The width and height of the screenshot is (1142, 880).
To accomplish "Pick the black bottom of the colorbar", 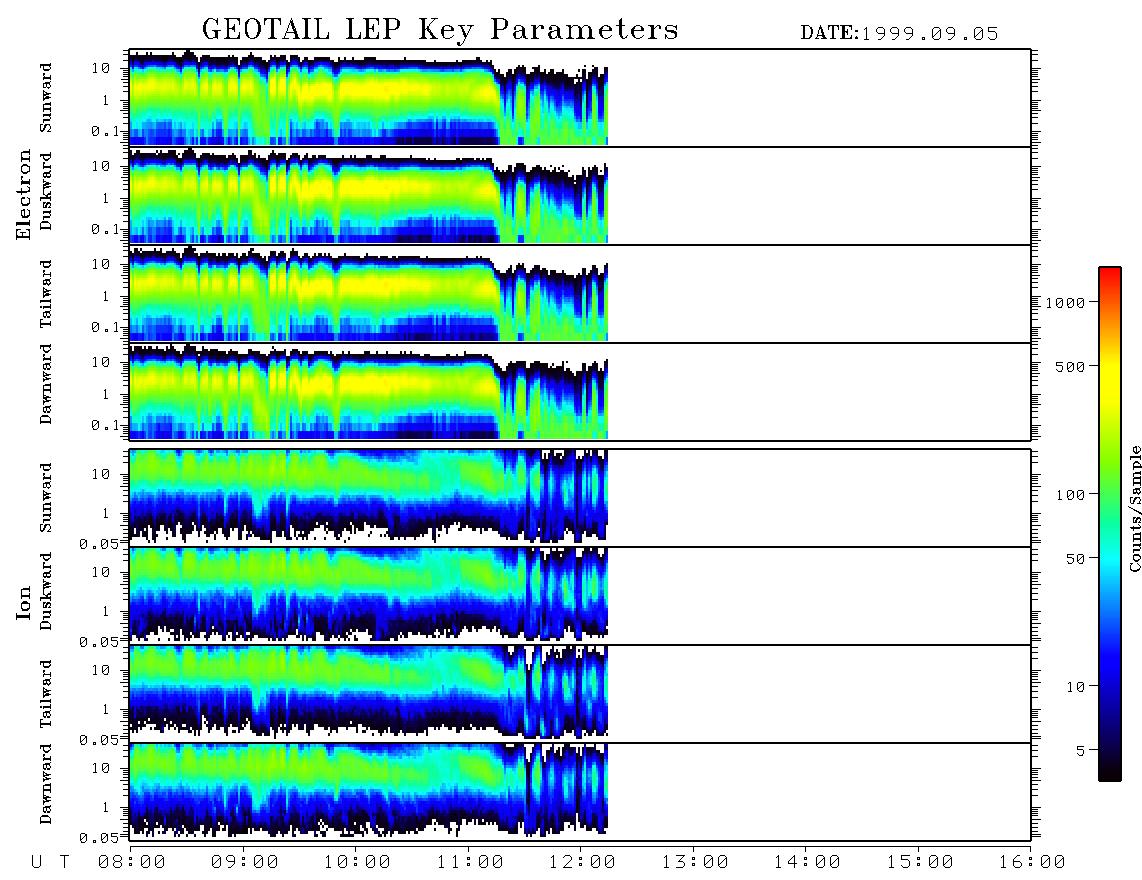I will (x=1110, y=774).
